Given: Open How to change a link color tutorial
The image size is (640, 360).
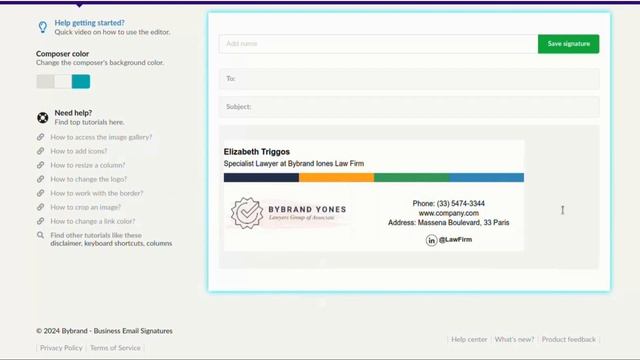Looking at the screenshot, I should 93,221.
